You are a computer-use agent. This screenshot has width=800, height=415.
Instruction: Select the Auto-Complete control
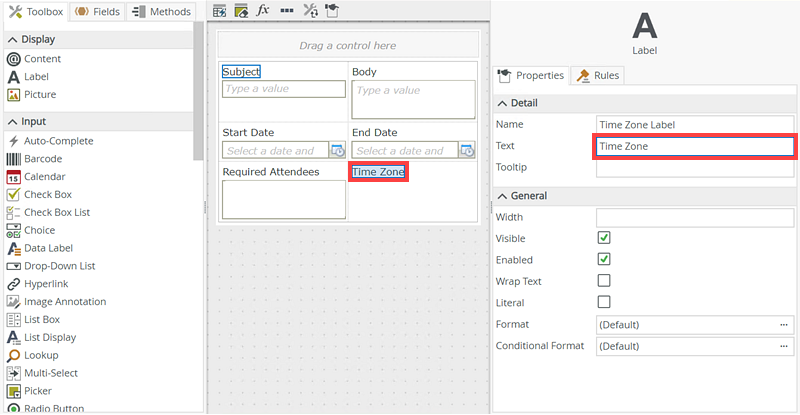(x=50, y=141)
